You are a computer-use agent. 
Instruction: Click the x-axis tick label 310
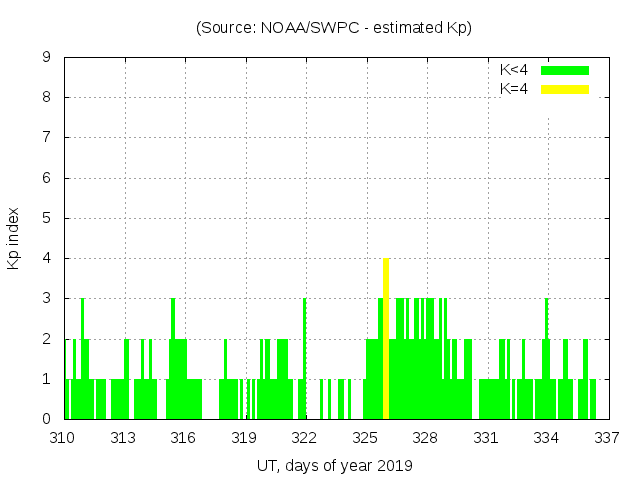(x=63, y=437)
